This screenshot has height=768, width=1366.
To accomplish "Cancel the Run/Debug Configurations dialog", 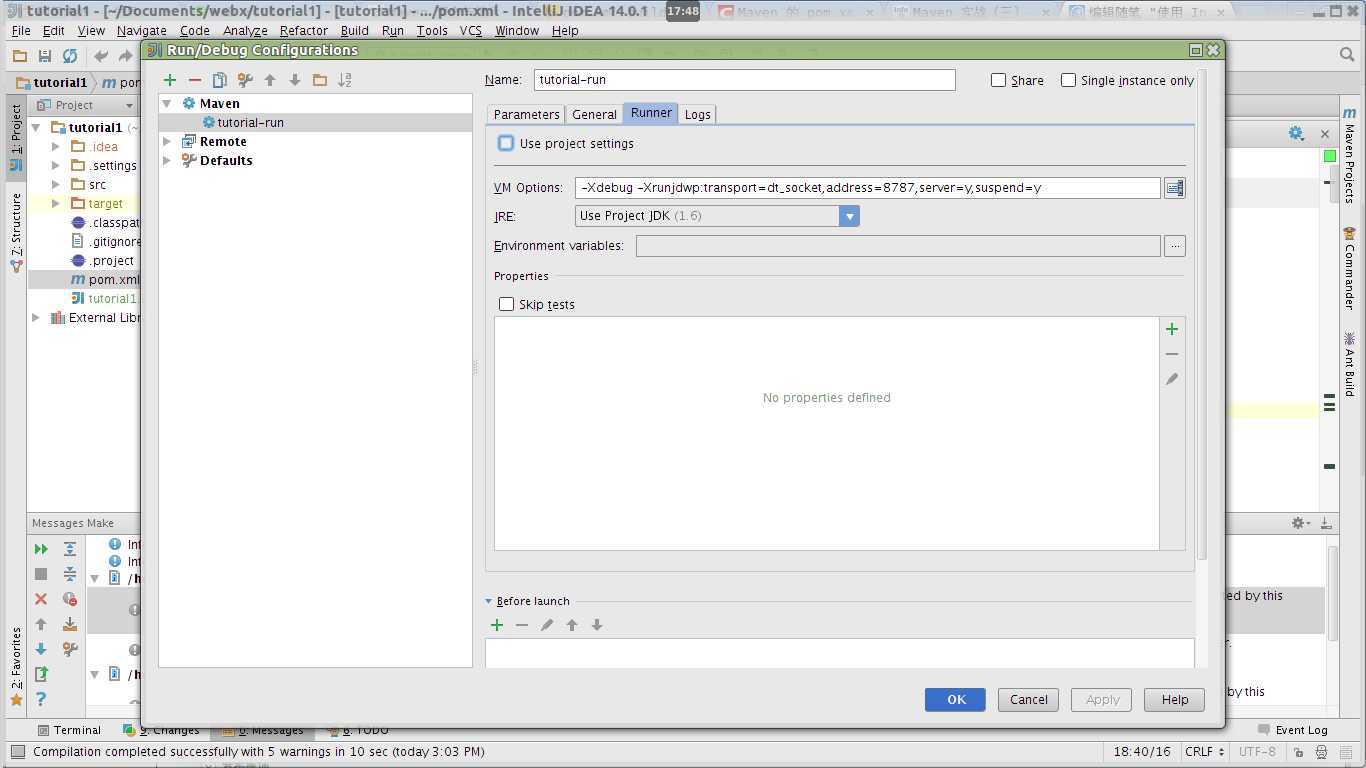I will click(x=1028, y=700).
